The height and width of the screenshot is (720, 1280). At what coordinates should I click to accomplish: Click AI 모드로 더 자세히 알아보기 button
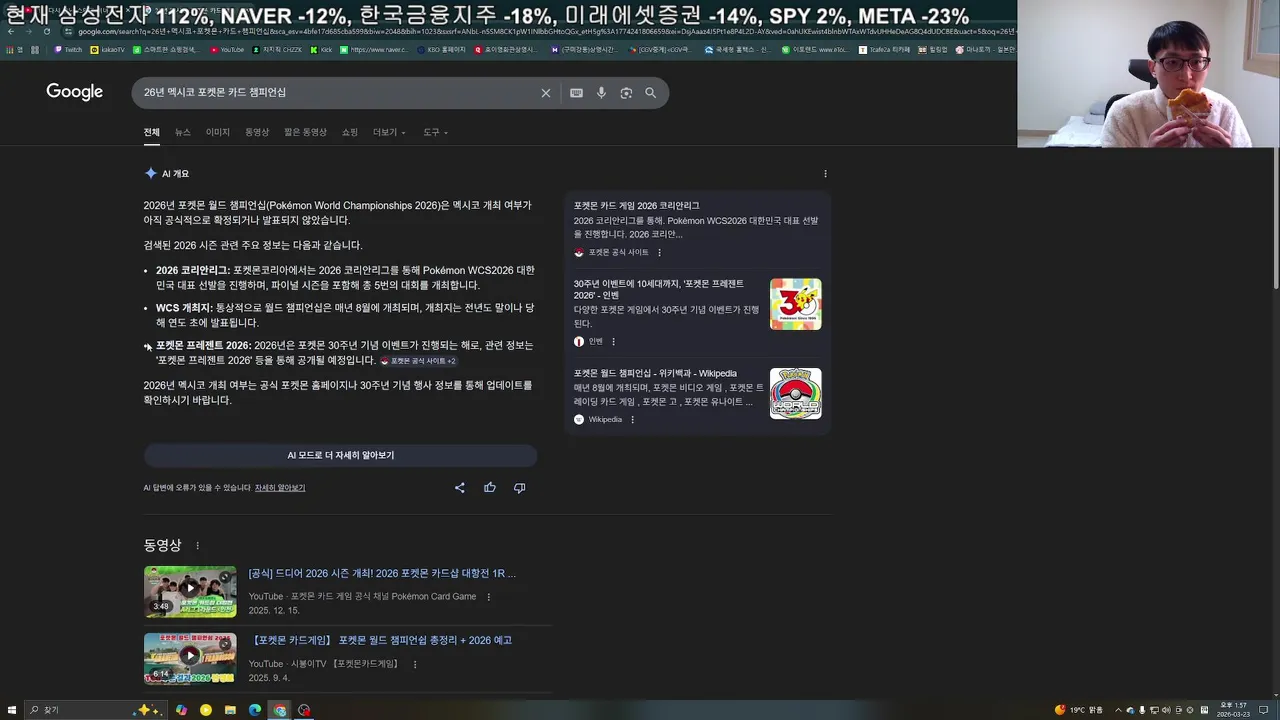[340, 455]
